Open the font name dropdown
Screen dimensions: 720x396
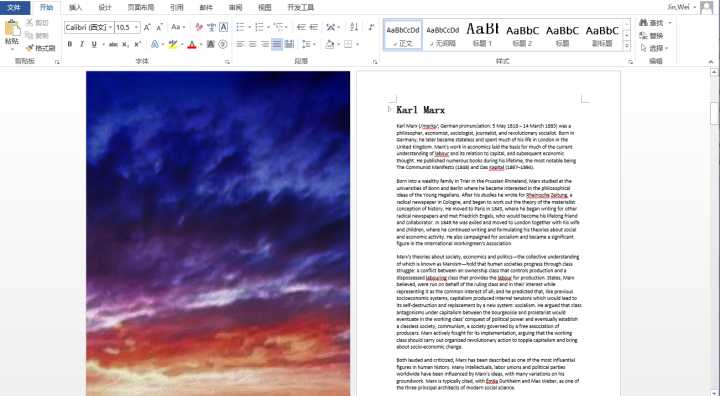pyautogui.click(x=111, y=28)
